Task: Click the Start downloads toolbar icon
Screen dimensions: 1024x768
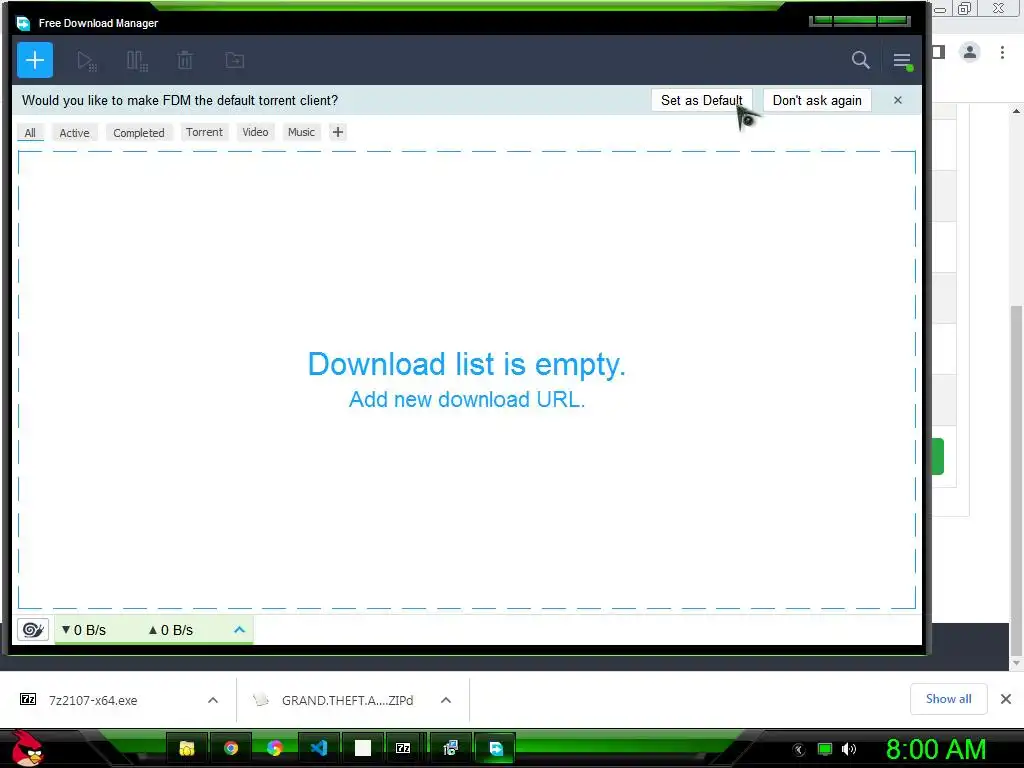Action: pos(86,61)
